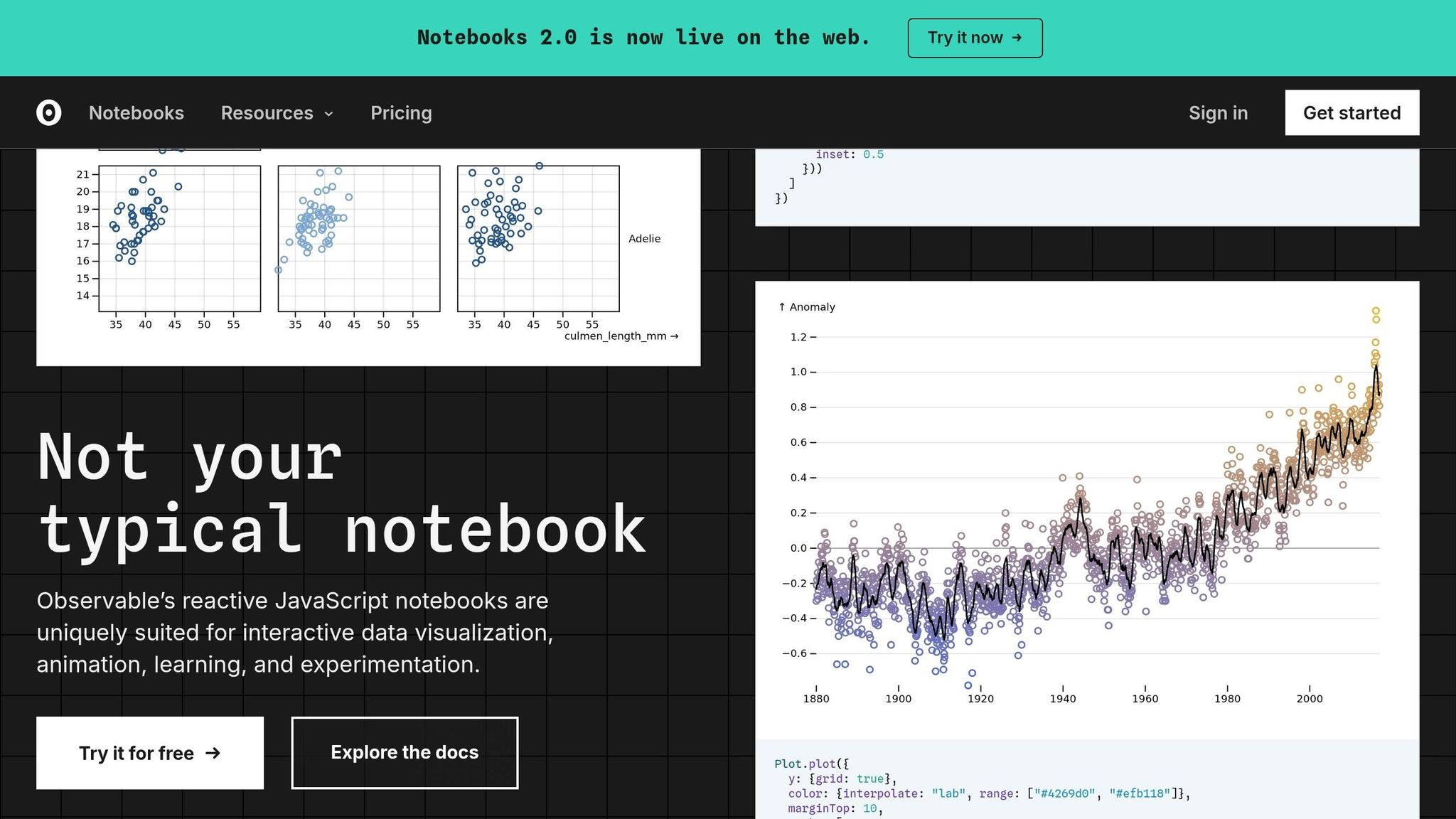The width and height of the screenshot is (1456, 819).
Task: Click the 1940 x-axis tick label
Action: click(1063, 699)
